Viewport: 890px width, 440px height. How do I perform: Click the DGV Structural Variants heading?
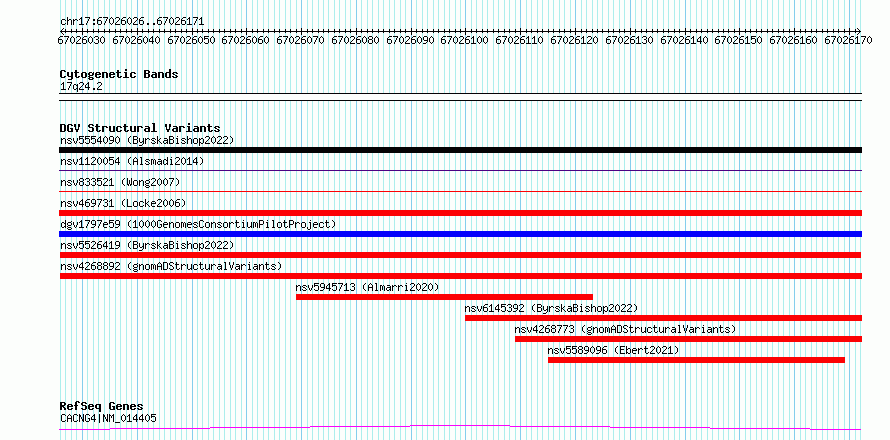pos(140,128)
